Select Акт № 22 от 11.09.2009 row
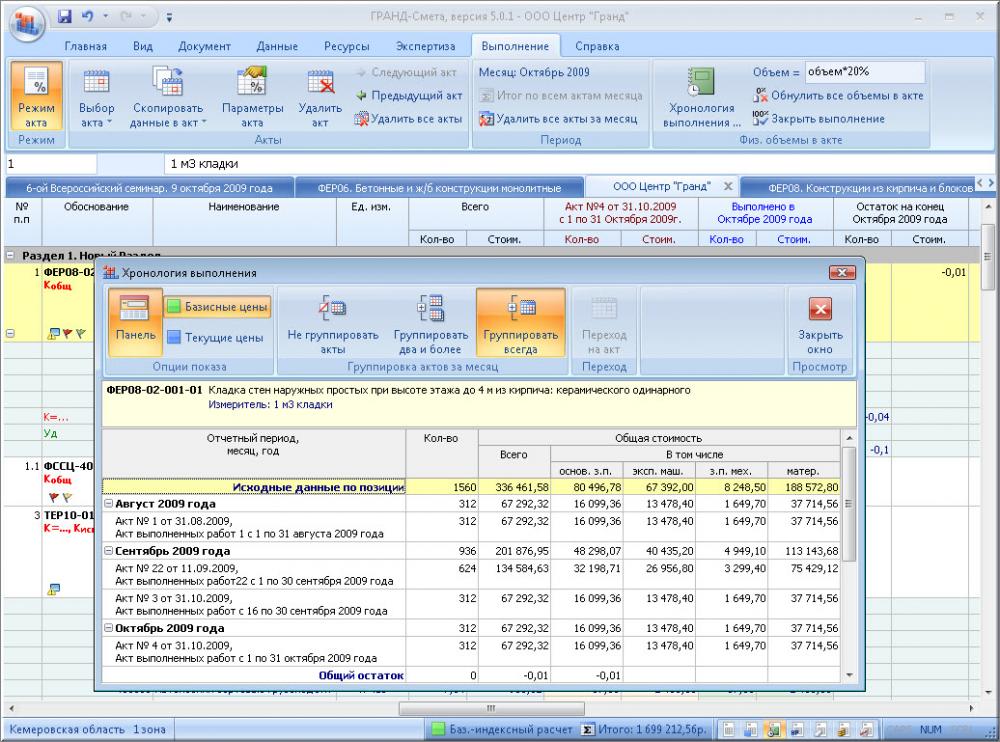Image resolution: width=1000 pixels, height=742 pixels. pyautogui.click(x=250, y=575)
